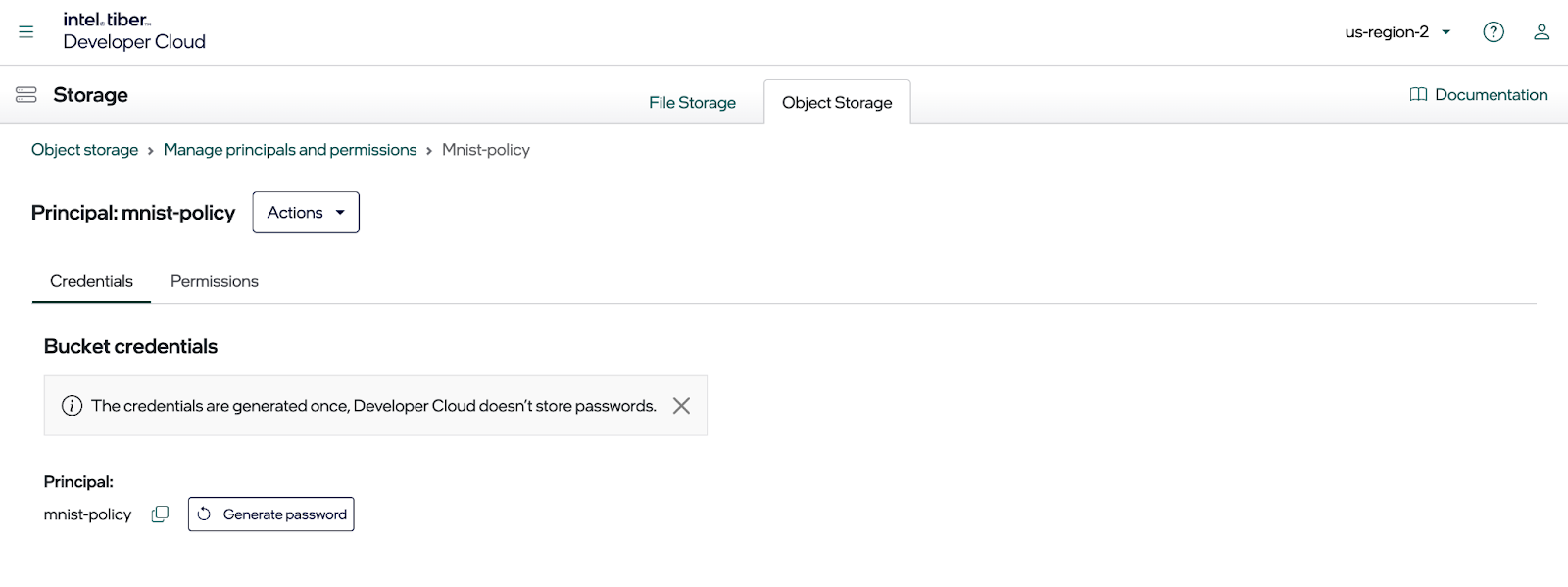Open the Actions dropdown for the principal
Screen dimensions: 1568x587
tap(306, 213)
